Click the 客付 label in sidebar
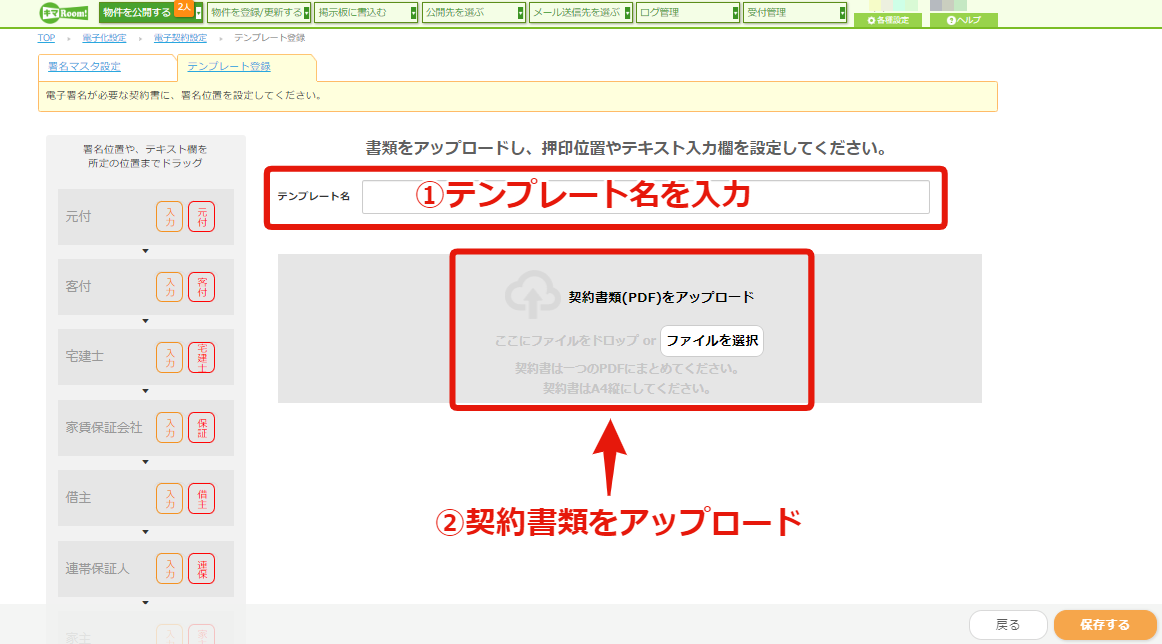 pos(79,287)
